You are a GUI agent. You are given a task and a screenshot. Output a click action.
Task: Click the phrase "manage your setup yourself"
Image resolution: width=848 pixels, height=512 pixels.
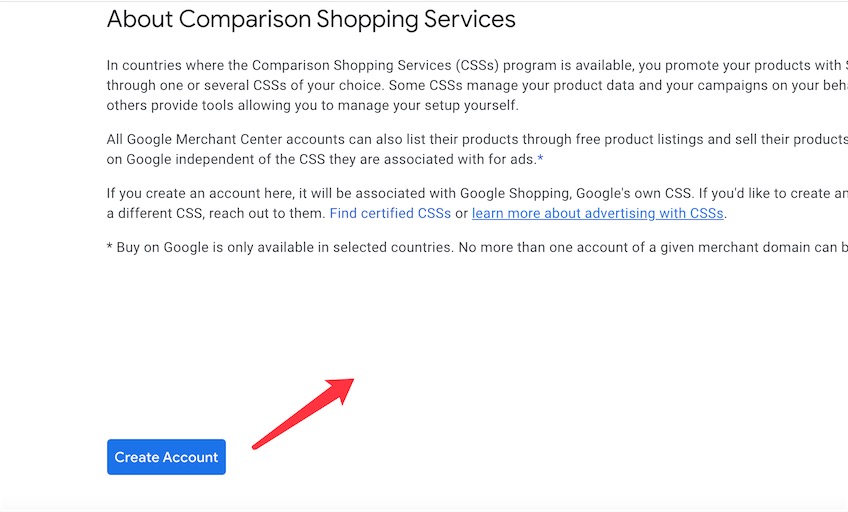click(424, 105)
